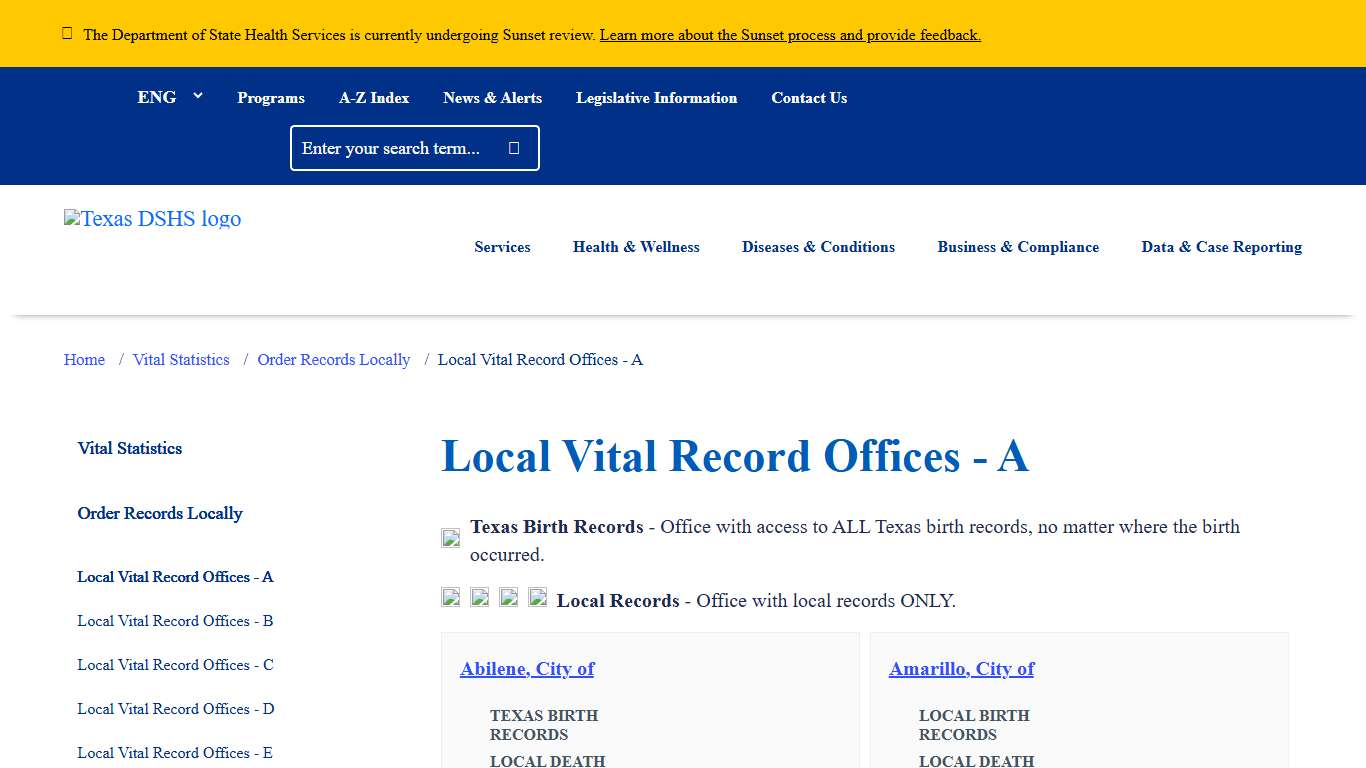Click the search magnifier icon
Image resolution: width=1366 pixels, height=768 pixels.
513,147
